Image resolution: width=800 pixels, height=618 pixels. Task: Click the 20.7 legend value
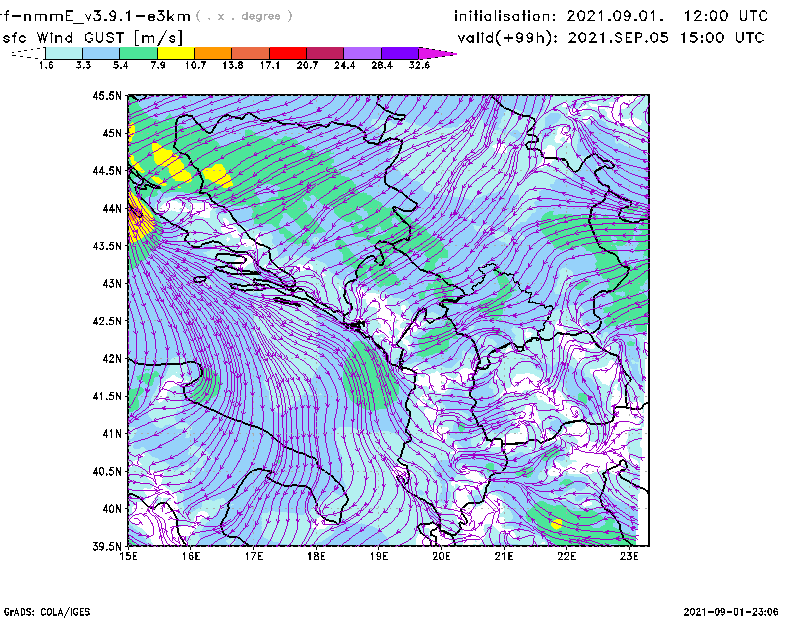coord(307,65)
